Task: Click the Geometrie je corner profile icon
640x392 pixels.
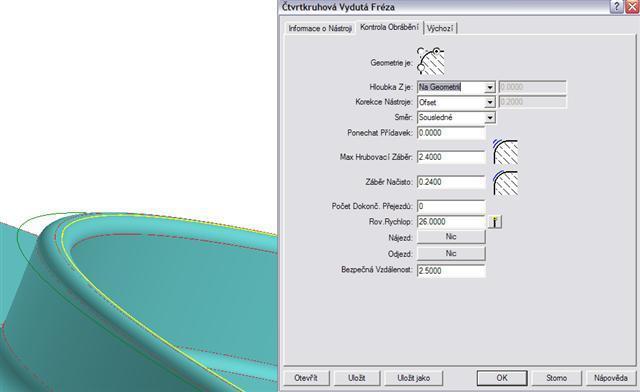Action: point(431,61)
